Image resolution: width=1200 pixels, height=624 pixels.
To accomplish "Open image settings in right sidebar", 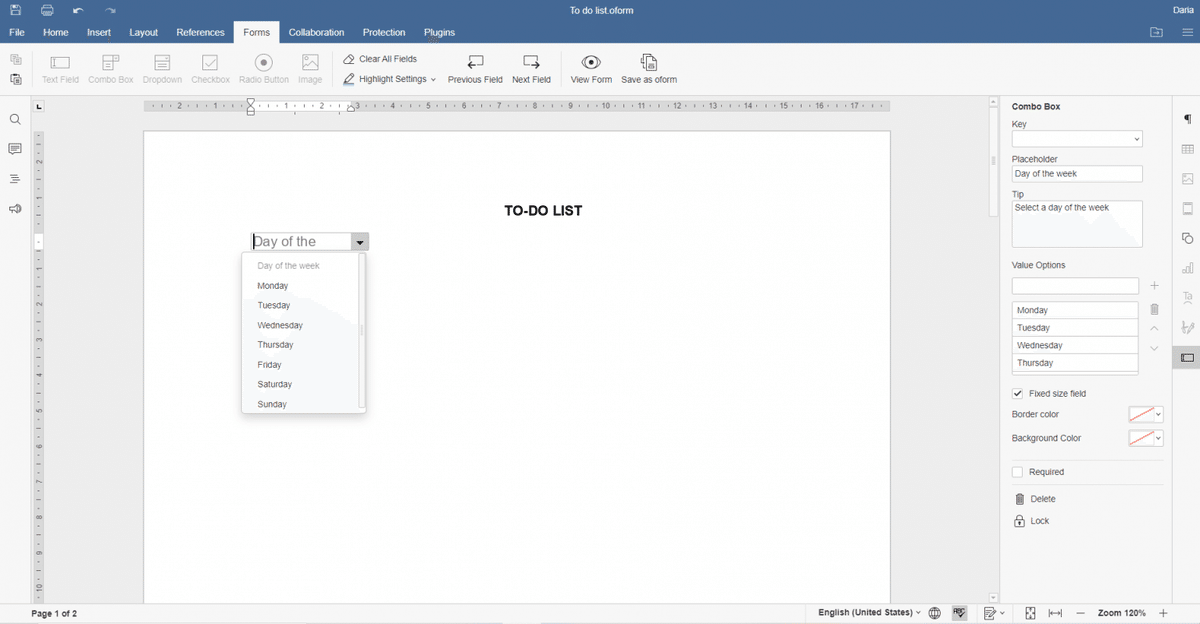I will (1188, 179).
